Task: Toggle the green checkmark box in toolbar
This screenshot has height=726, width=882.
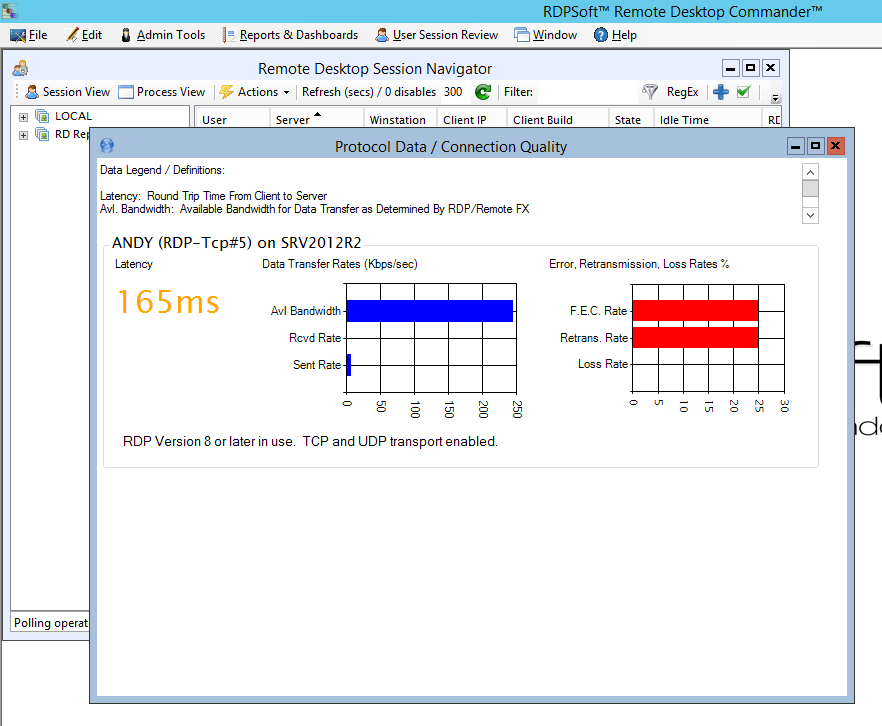Action: (x=743, y=92)
